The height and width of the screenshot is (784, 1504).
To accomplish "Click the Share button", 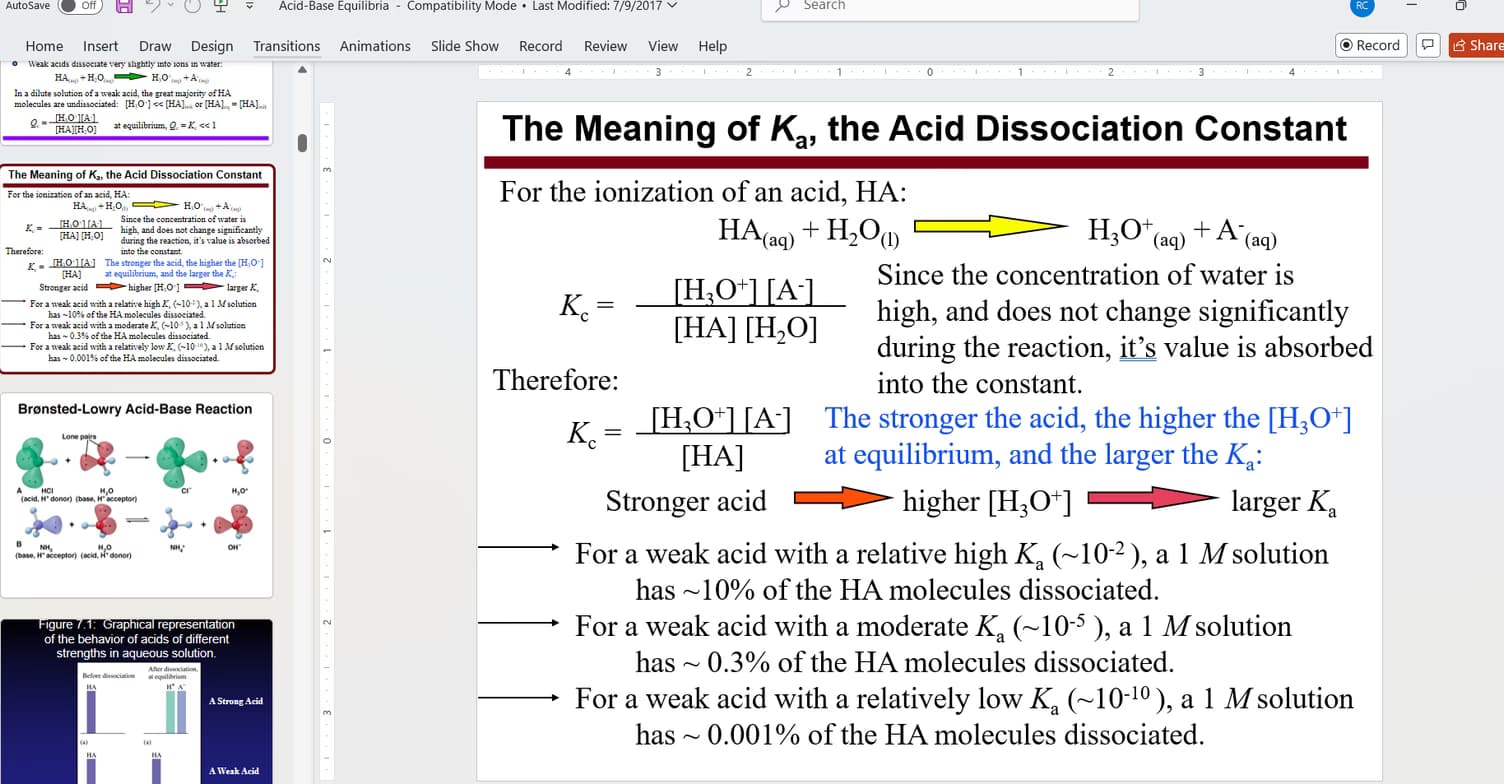I will [x=1478, y=45].
